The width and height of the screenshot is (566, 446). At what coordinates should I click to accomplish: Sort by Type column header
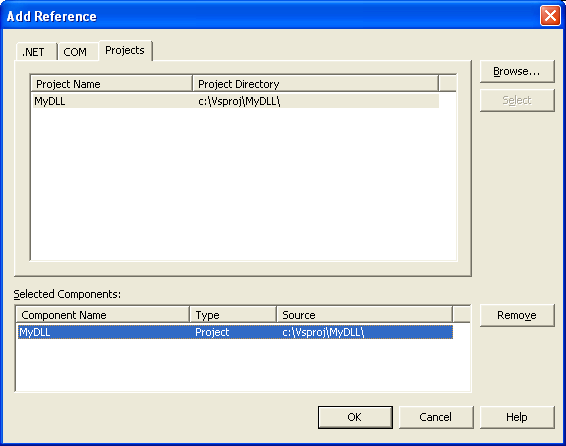pos(233,315)
